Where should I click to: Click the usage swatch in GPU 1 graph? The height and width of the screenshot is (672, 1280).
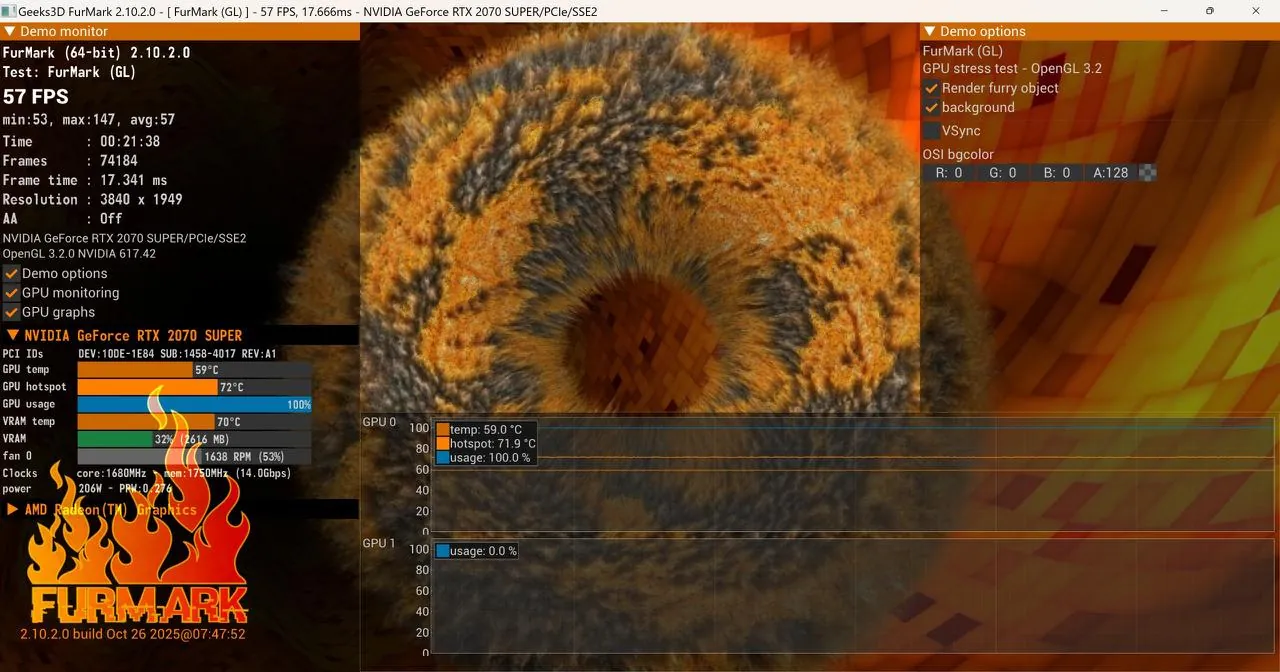[x=442, y=551]
